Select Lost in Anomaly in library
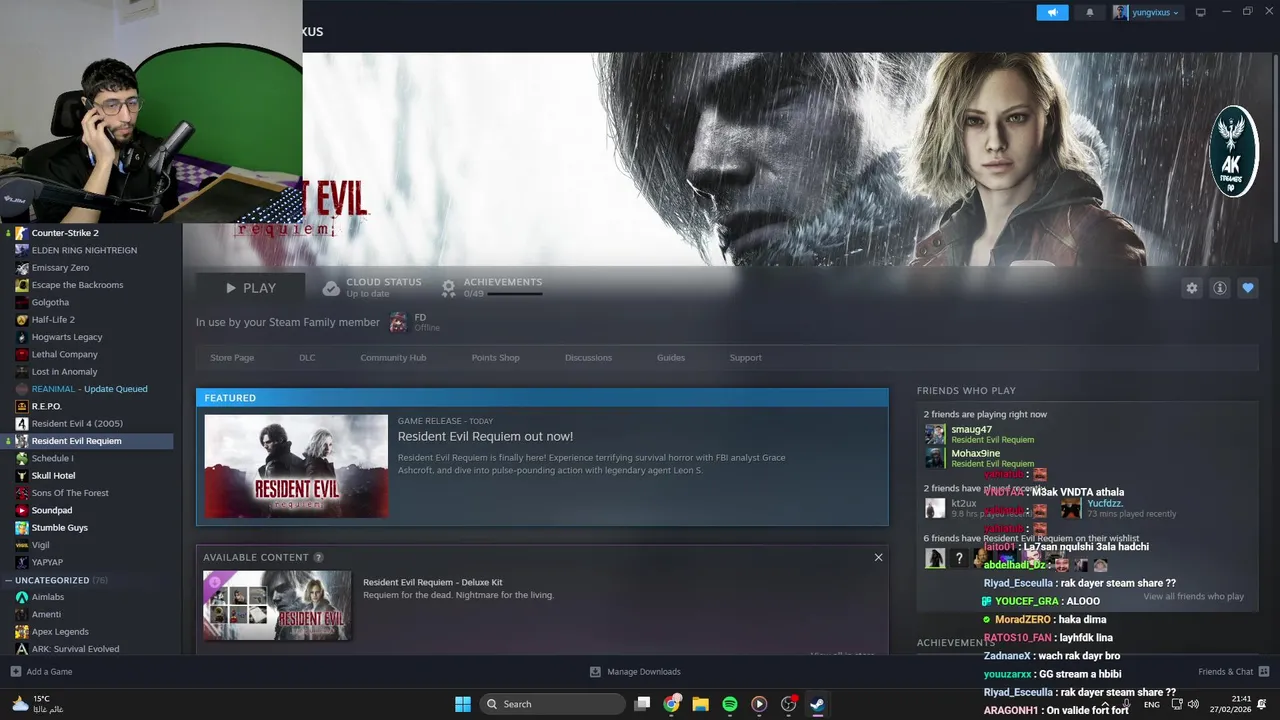Screen dimensions: 1280x720 point(64,372)
